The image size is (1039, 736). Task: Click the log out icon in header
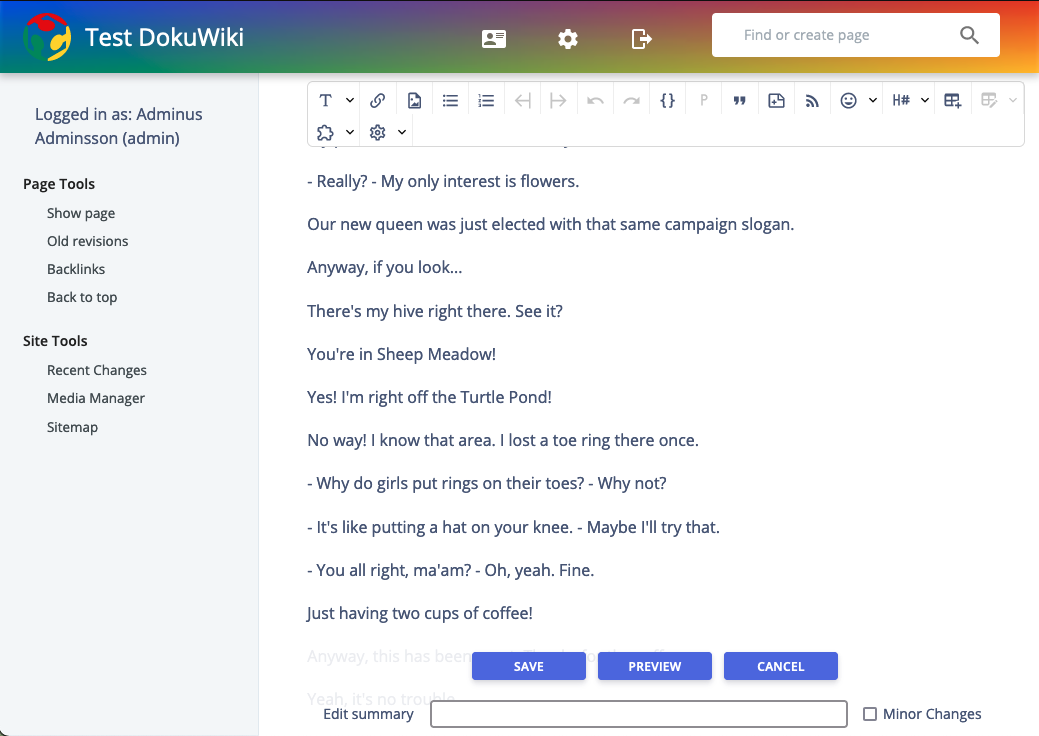point(641,39)
